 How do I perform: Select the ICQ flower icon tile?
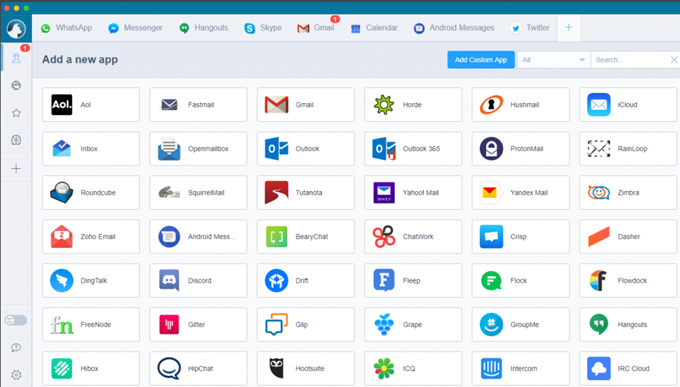(x=413, y=368)
